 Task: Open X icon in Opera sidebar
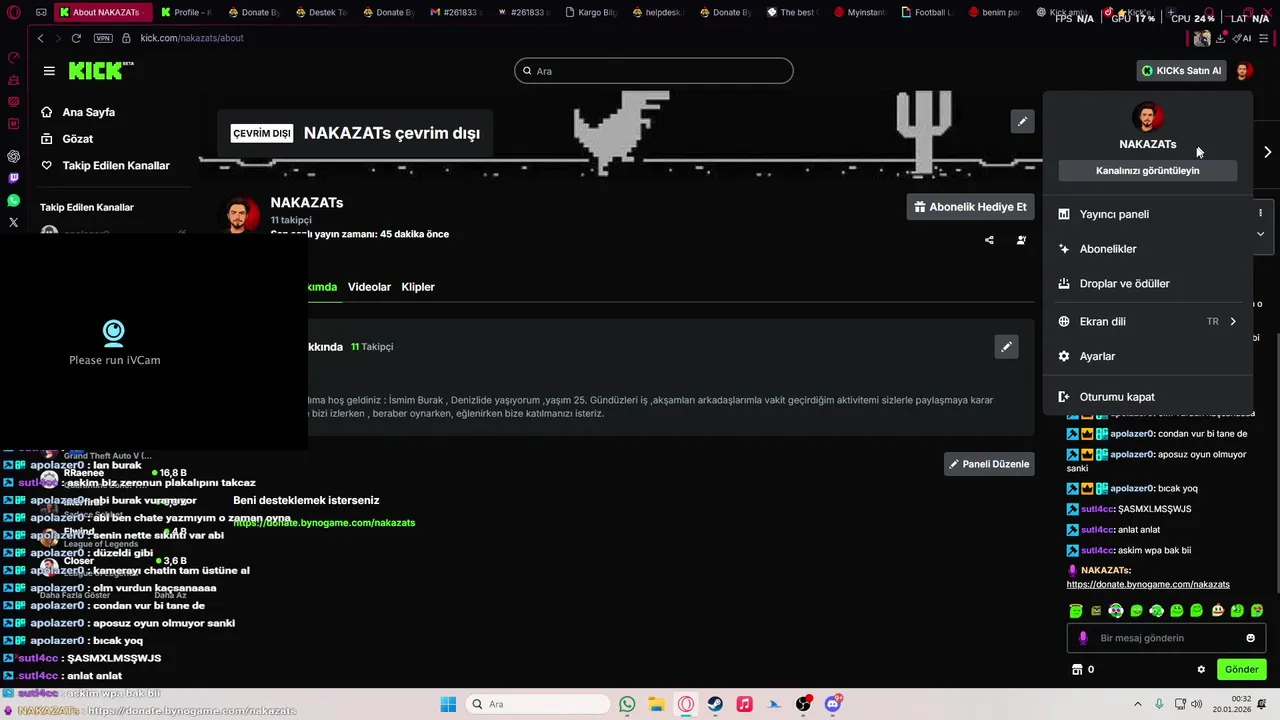point(13,222)
